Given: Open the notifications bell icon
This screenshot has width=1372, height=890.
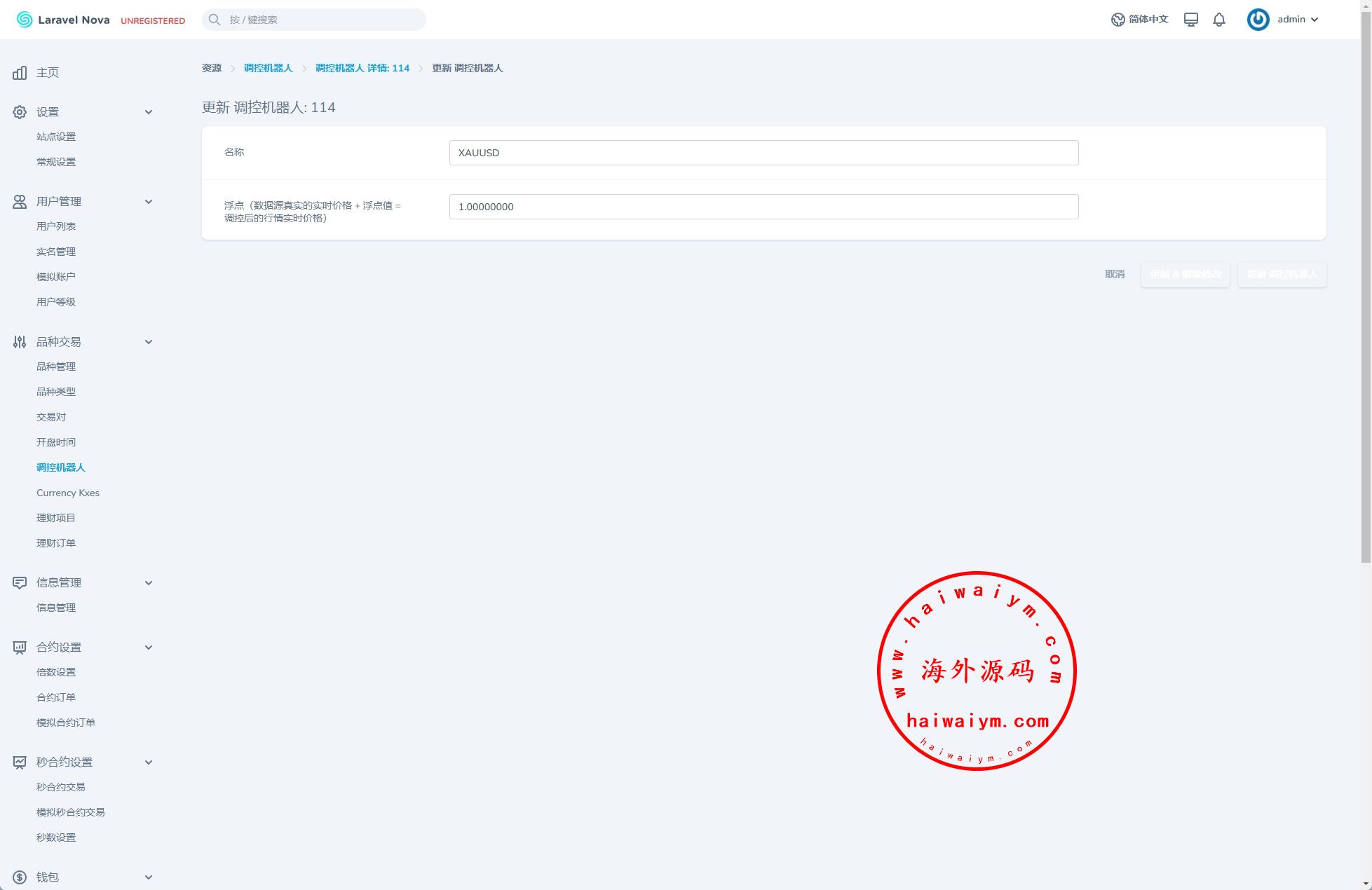Looking at the screenshot, I should [x=1219, y=20].
